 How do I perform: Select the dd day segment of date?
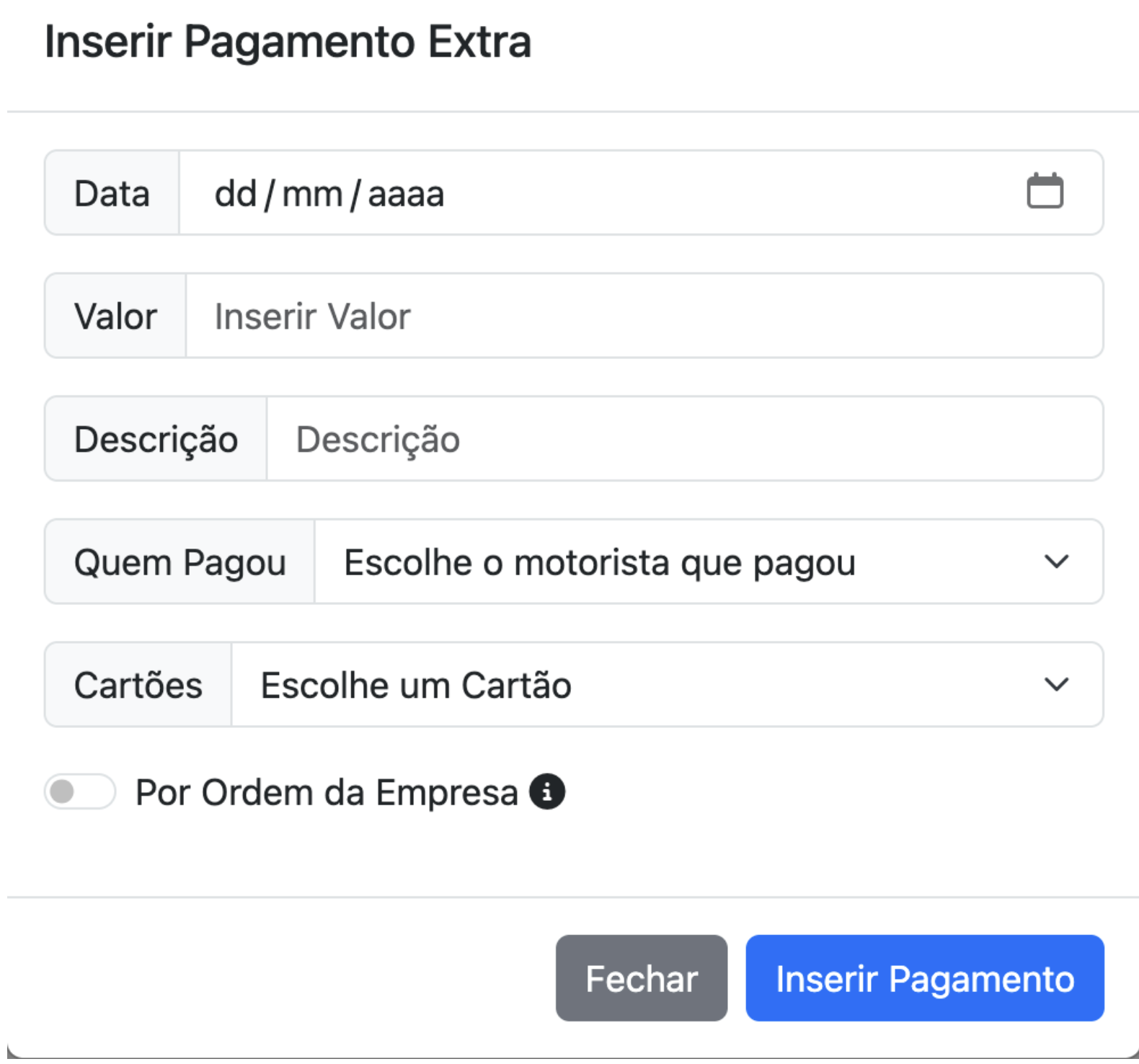pyautogui.click(x=236, y=193)
